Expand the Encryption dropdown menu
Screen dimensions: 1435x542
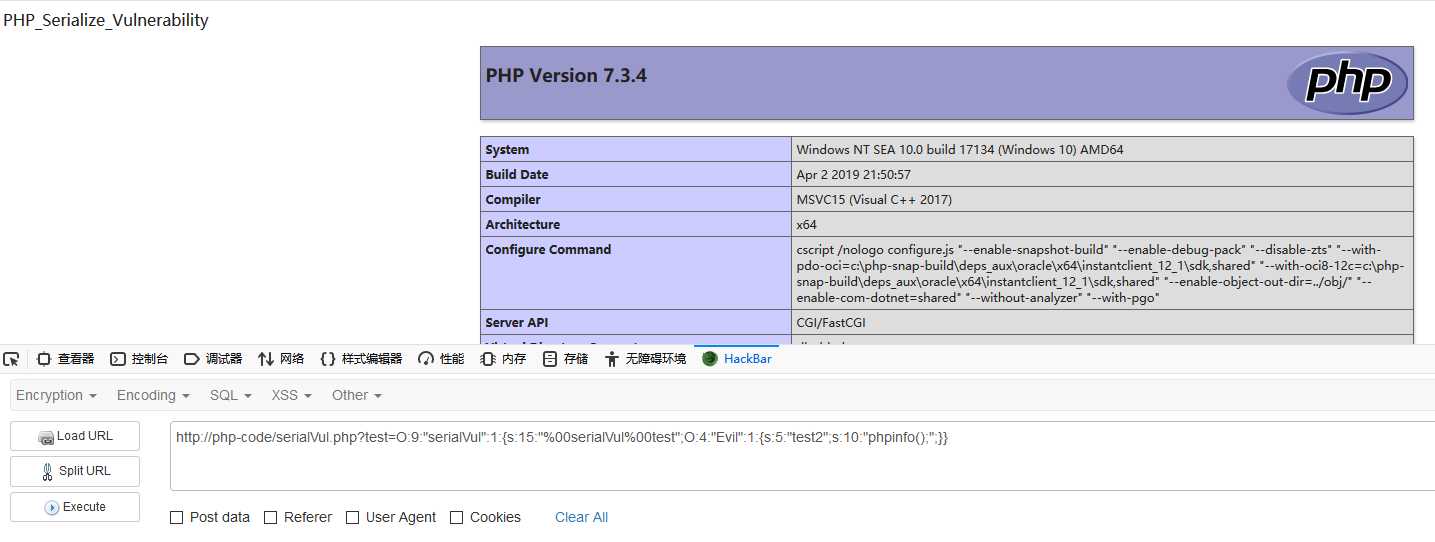point(56,395)
